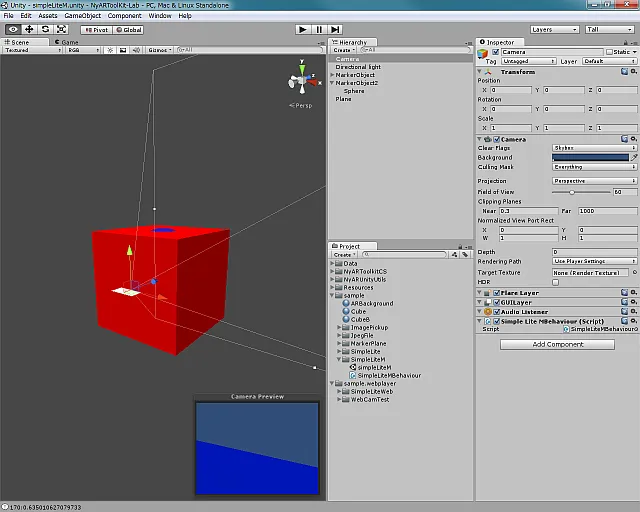Expand MarkerObject in Hierarchy
The image size is (640, 512).
pos(332,75)
